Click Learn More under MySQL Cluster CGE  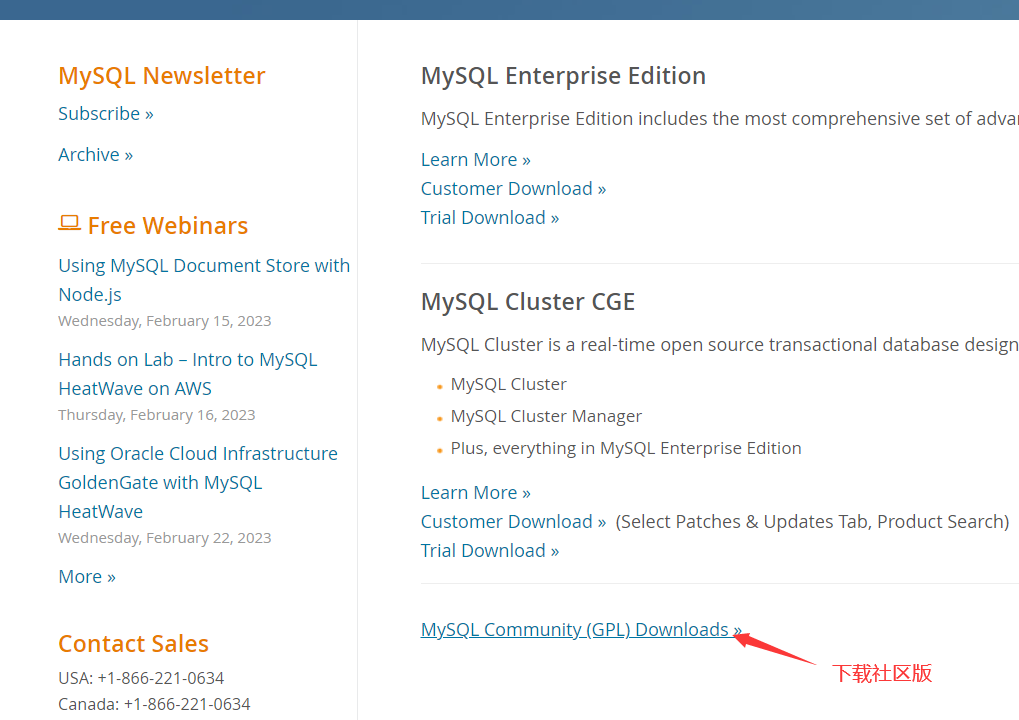click(476, 493)
